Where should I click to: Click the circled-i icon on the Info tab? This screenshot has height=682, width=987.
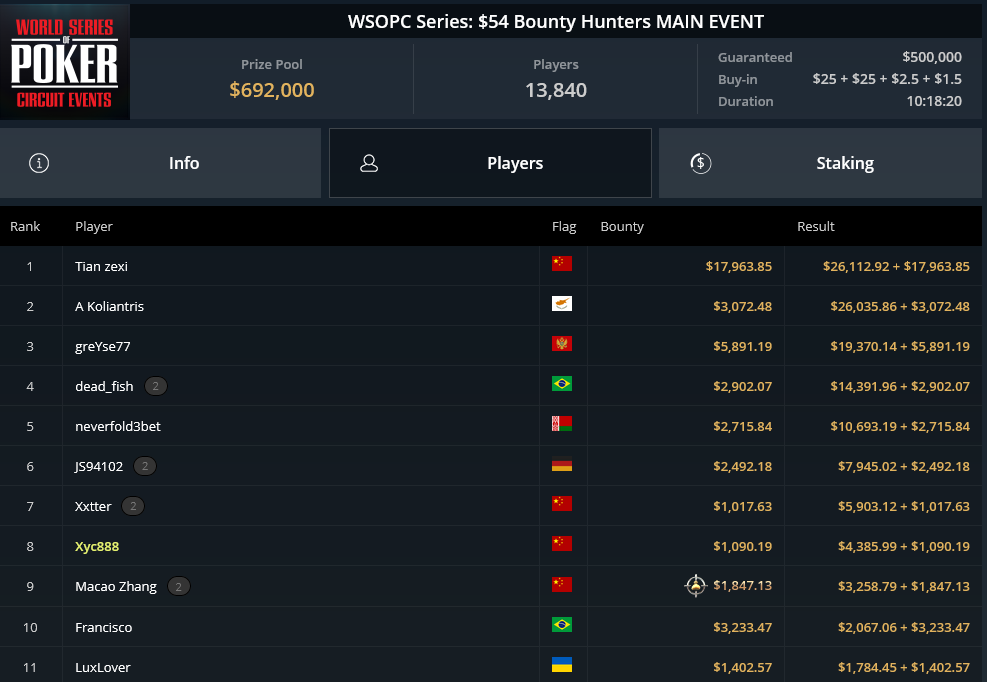39,163
